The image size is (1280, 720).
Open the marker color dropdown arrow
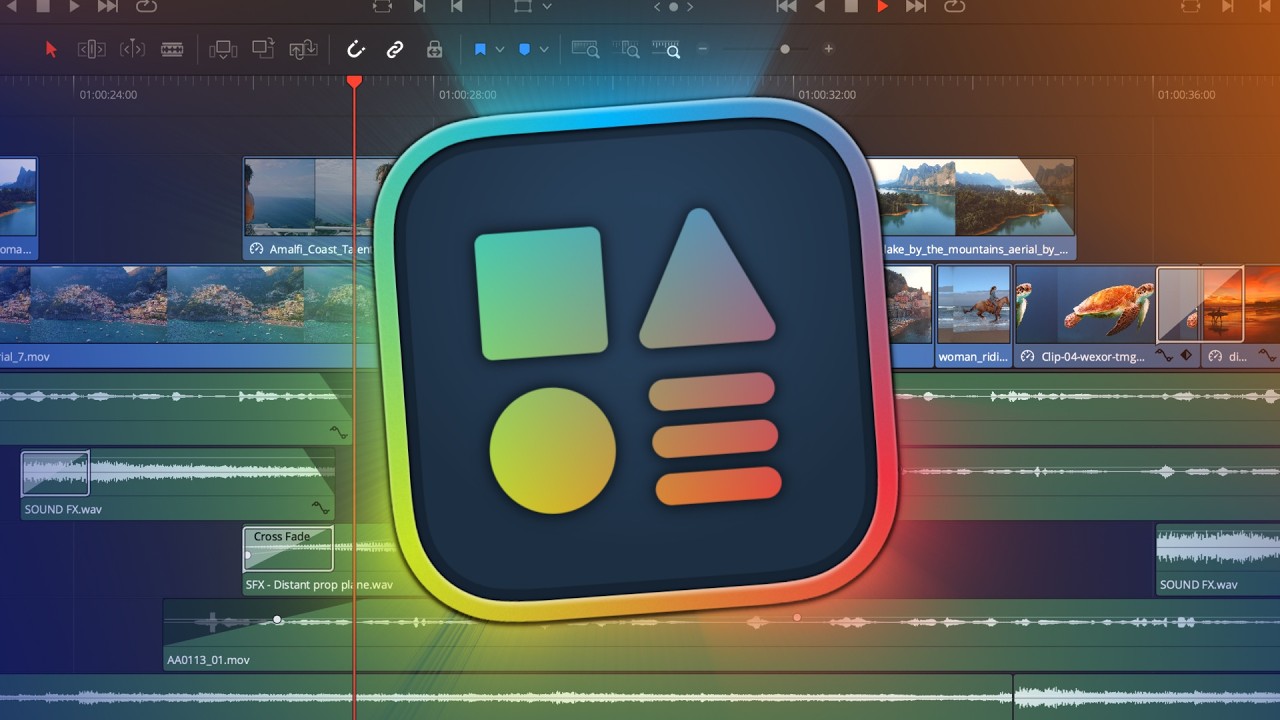(x=544, y=49)
